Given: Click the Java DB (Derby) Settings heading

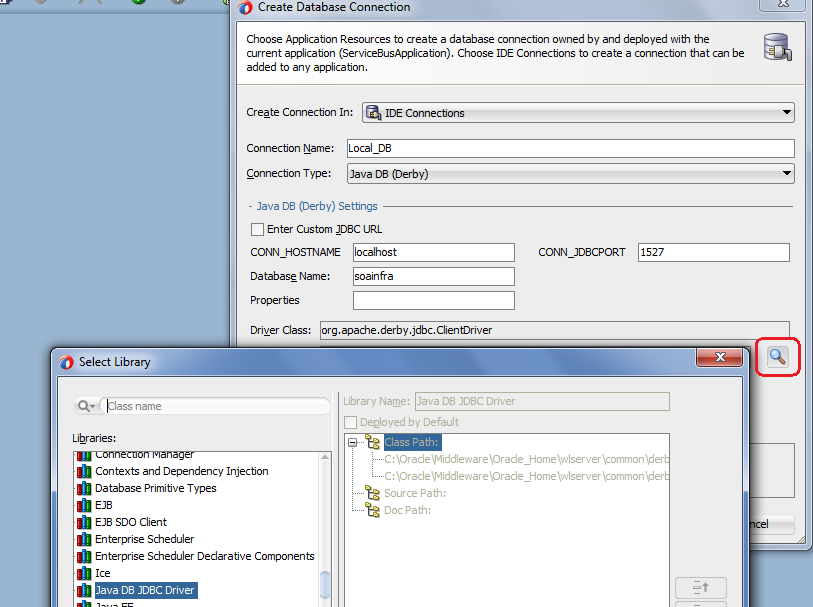Looking at the screenshot, I should click(317, 206).
